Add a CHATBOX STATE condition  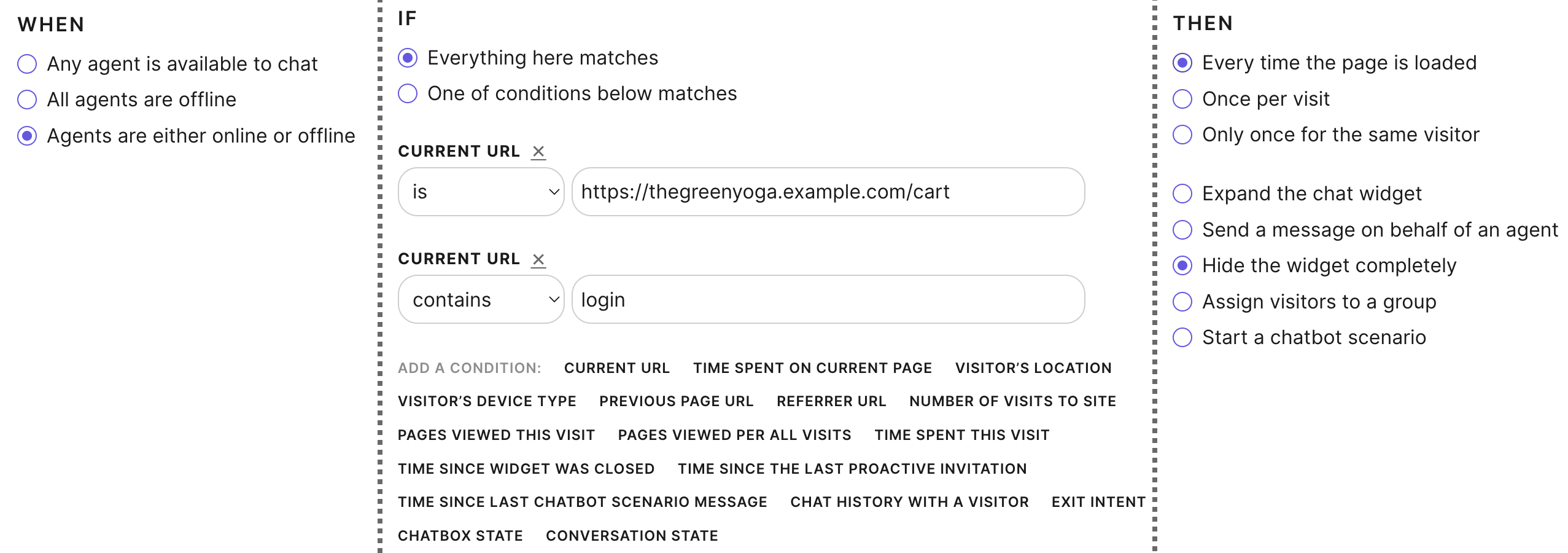460,535
